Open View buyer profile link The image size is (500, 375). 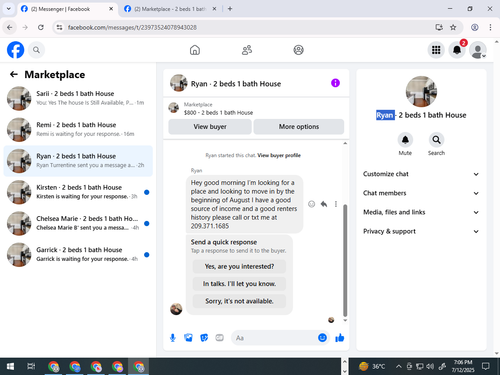[279, 155]
